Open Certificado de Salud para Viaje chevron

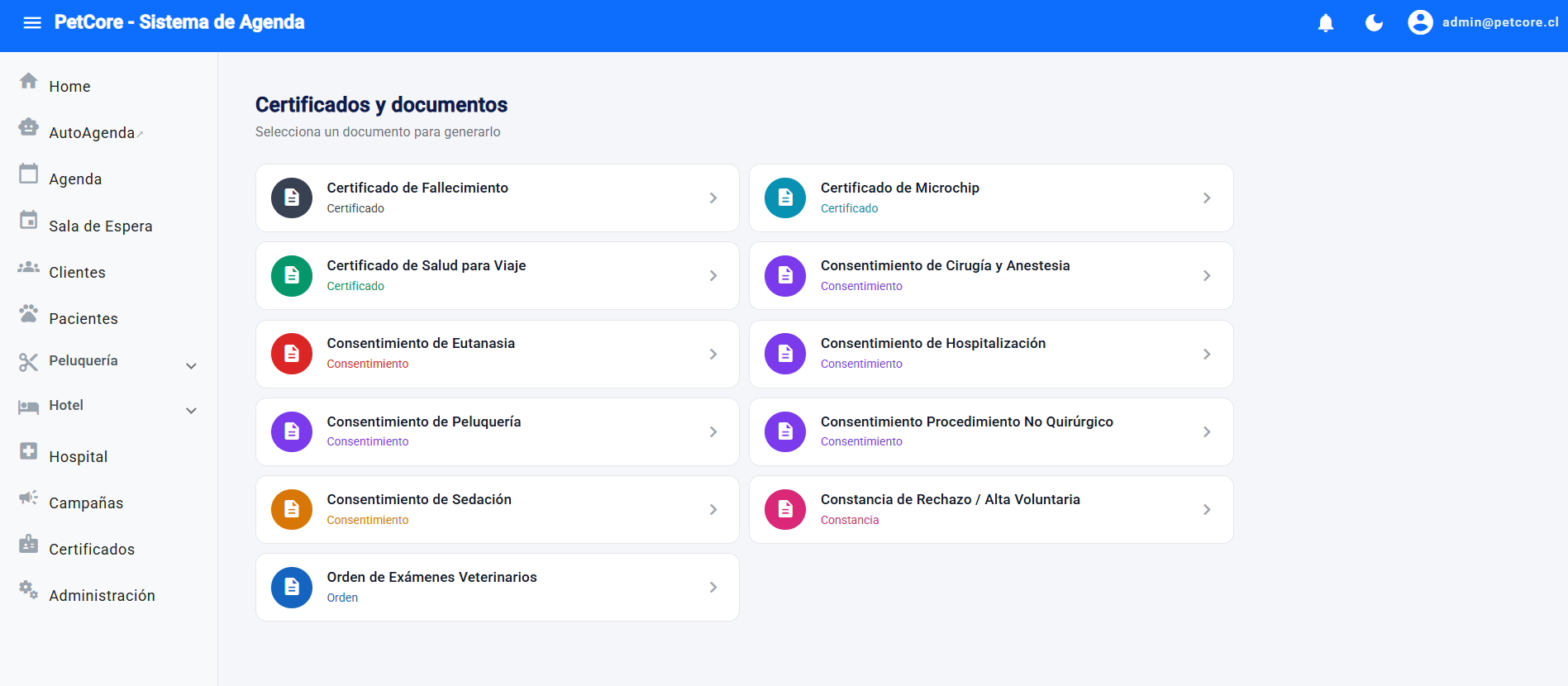713,275
